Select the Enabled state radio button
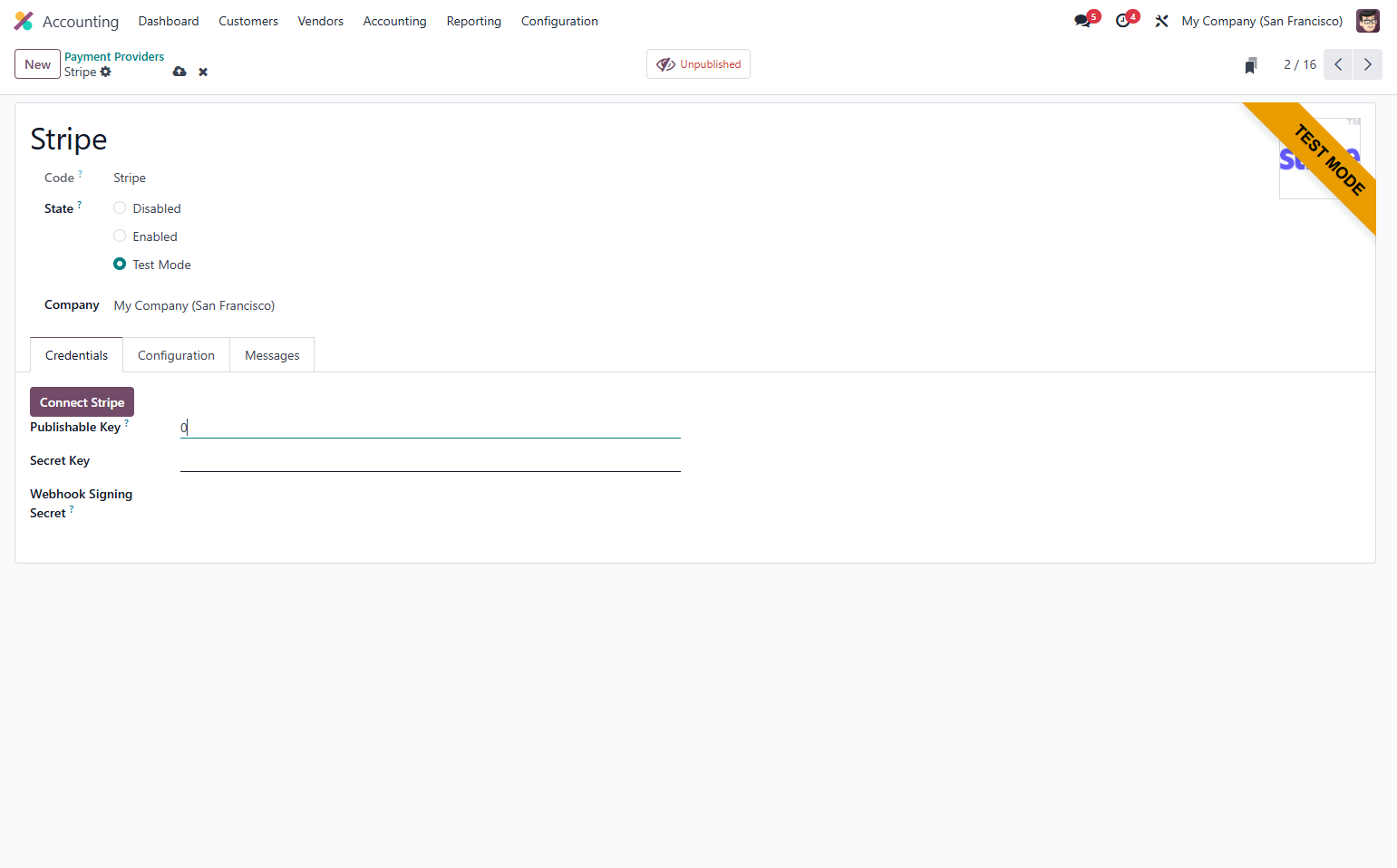Screen dimensions: 1397x868 [x=120, y=236]
